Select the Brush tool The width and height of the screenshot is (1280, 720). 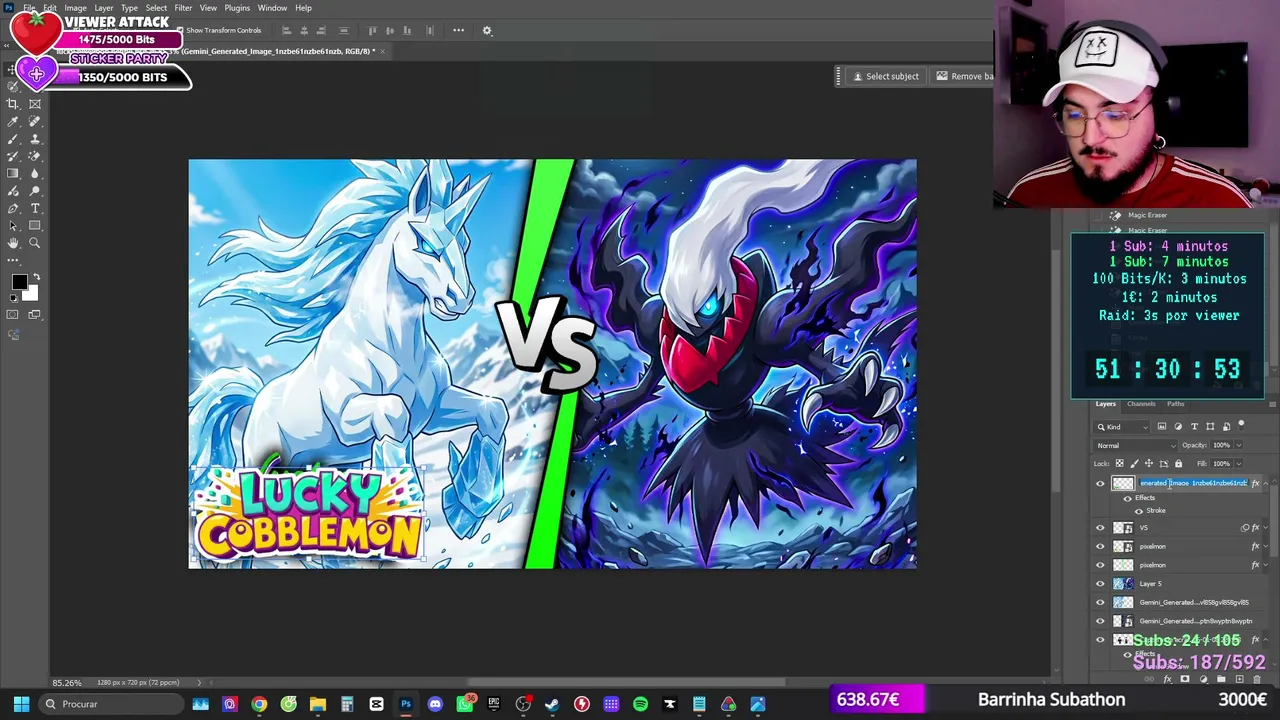click(x=13, y=139)
